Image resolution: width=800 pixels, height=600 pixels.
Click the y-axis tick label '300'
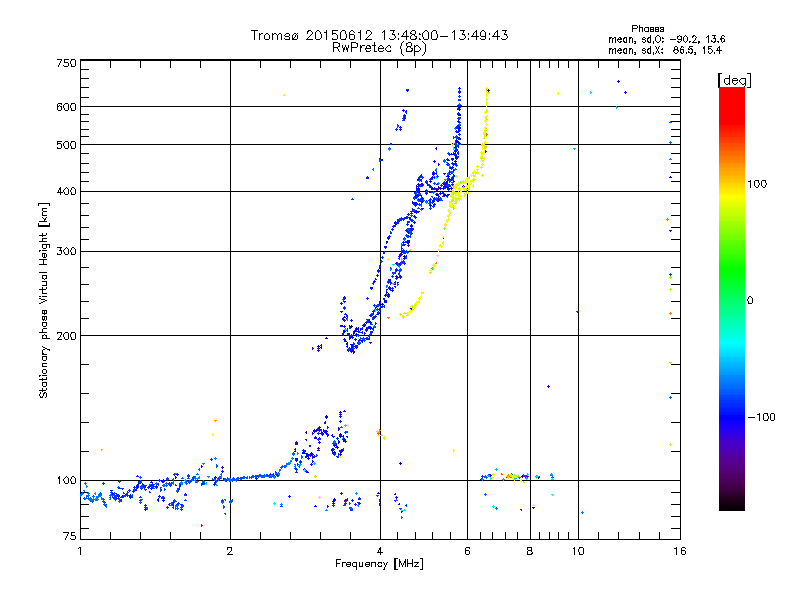(x=66, y=251)
